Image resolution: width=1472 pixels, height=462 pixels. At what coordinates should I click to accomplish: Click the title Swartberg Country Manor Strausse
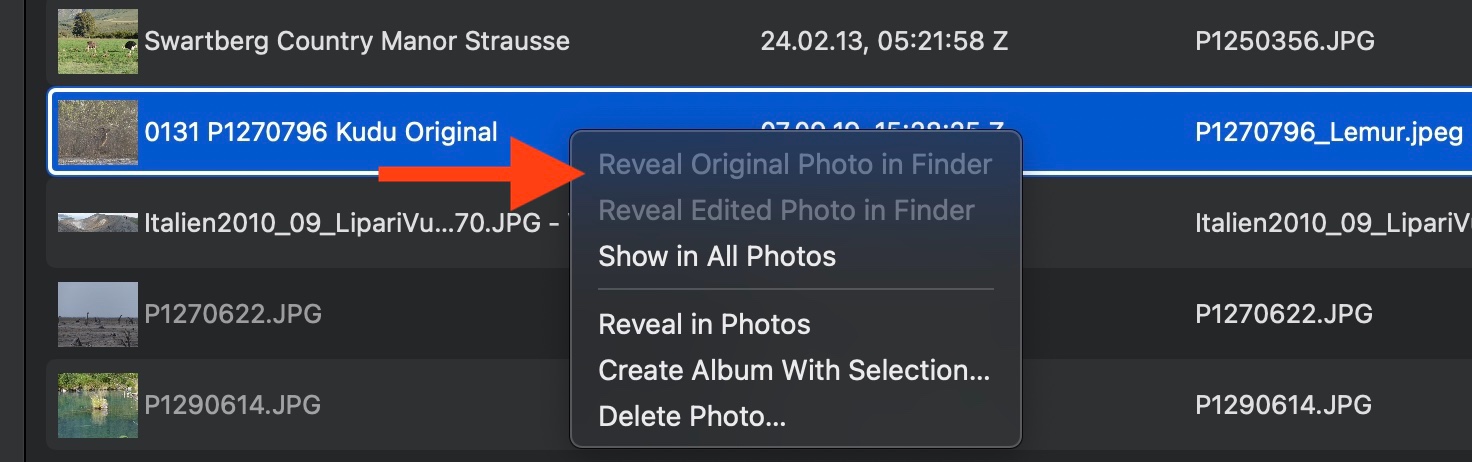[357, 42]
